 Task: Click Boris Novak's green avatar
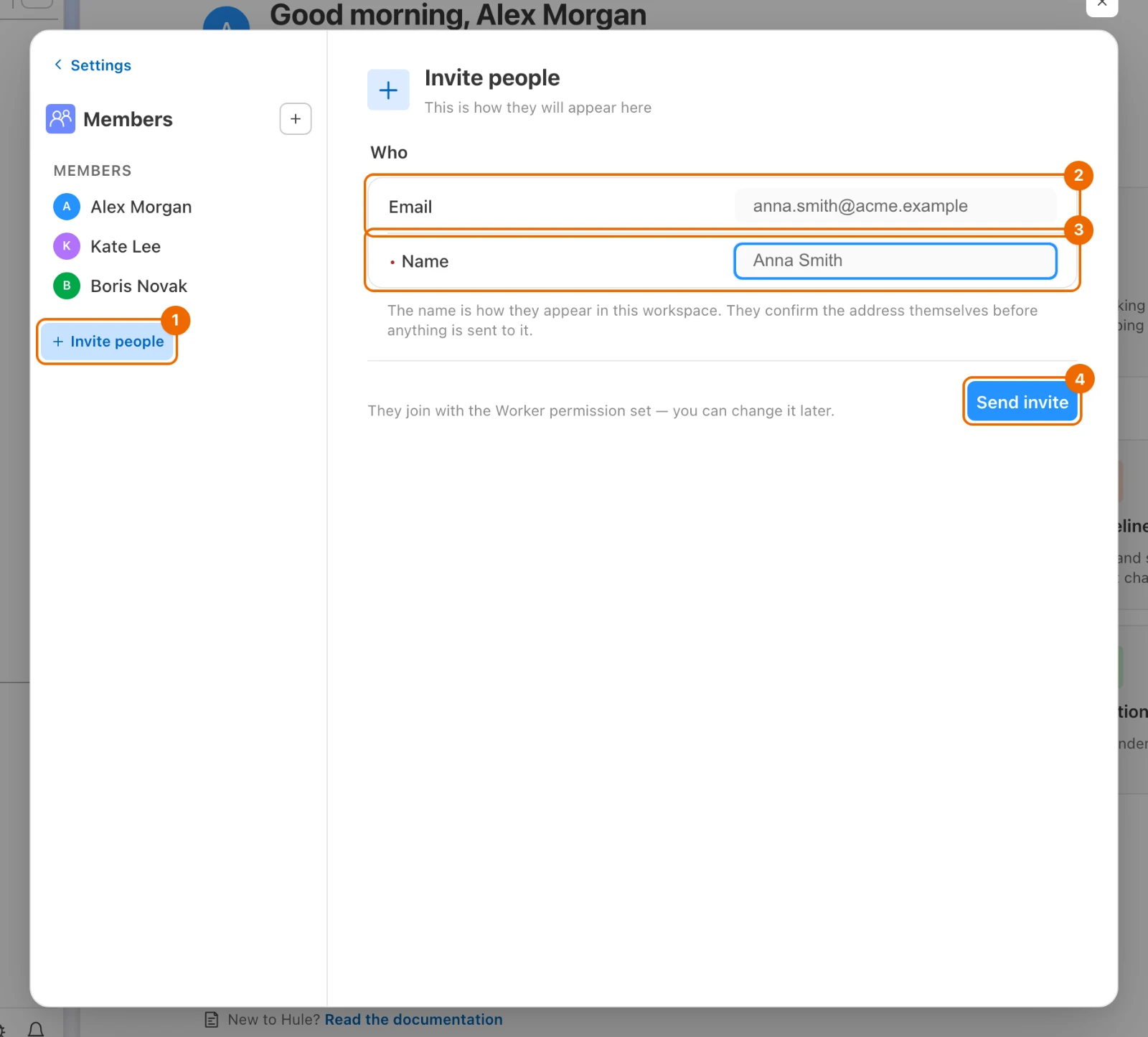tap(67, 286)
